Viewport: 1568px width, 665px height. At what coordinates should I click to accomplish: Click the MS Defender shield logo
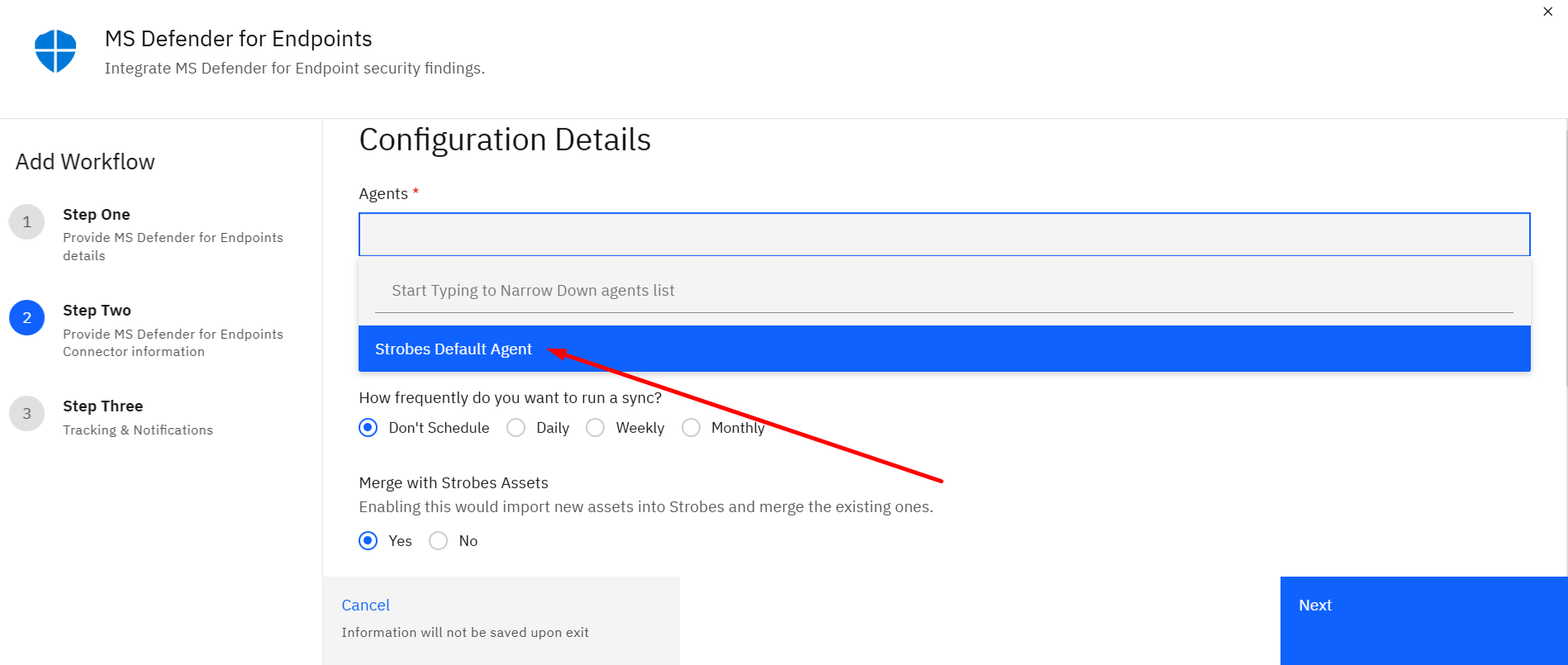pyautogui.click(x=55, y=50)
